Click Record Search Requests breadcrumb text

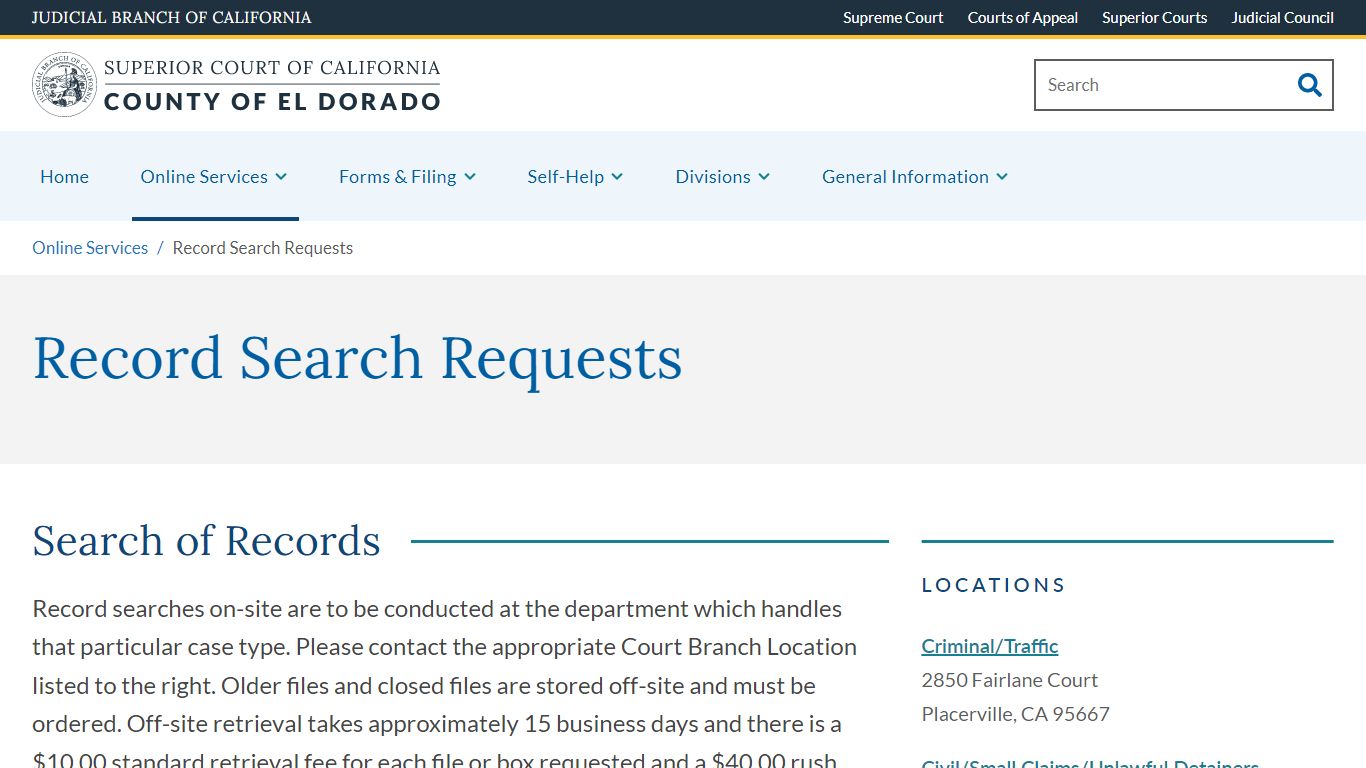point(263,248)
